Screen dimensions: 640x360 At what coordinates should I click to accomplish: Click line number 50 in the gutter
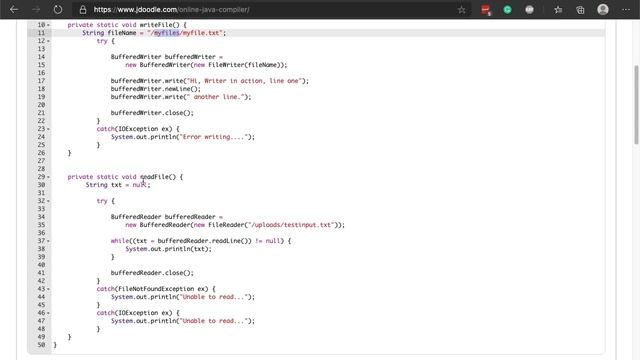(x=41, y=345)
